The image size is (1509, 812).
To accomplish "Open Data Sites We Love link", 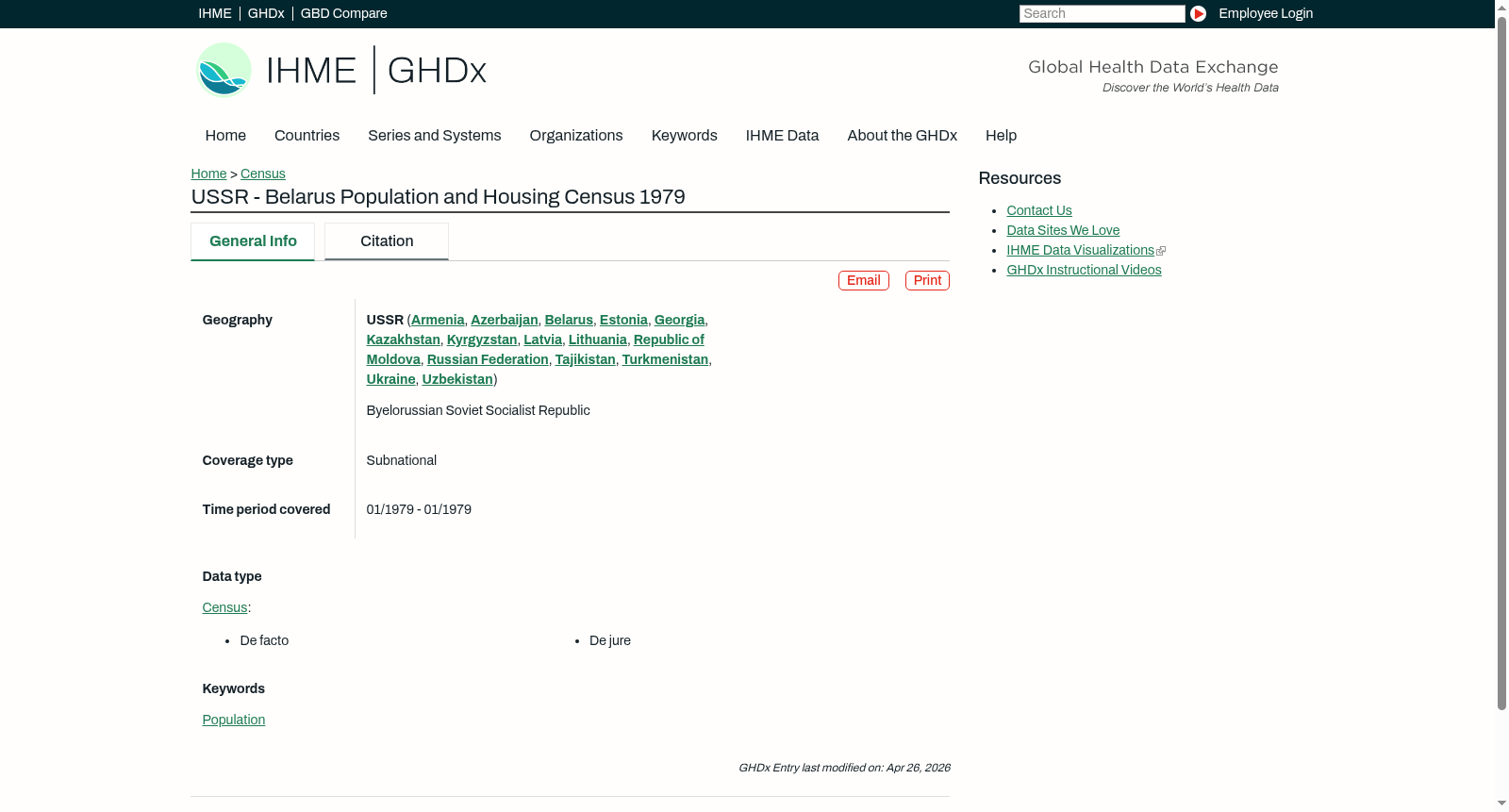I will click(x=1063, y=230).
